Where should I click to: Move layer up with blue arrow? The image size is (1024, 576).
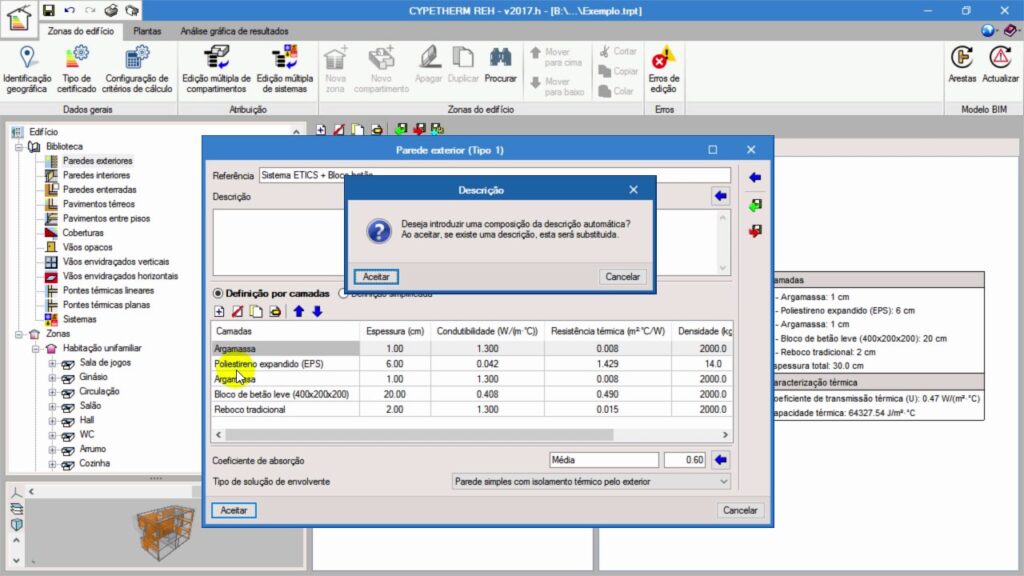[298, 311]
